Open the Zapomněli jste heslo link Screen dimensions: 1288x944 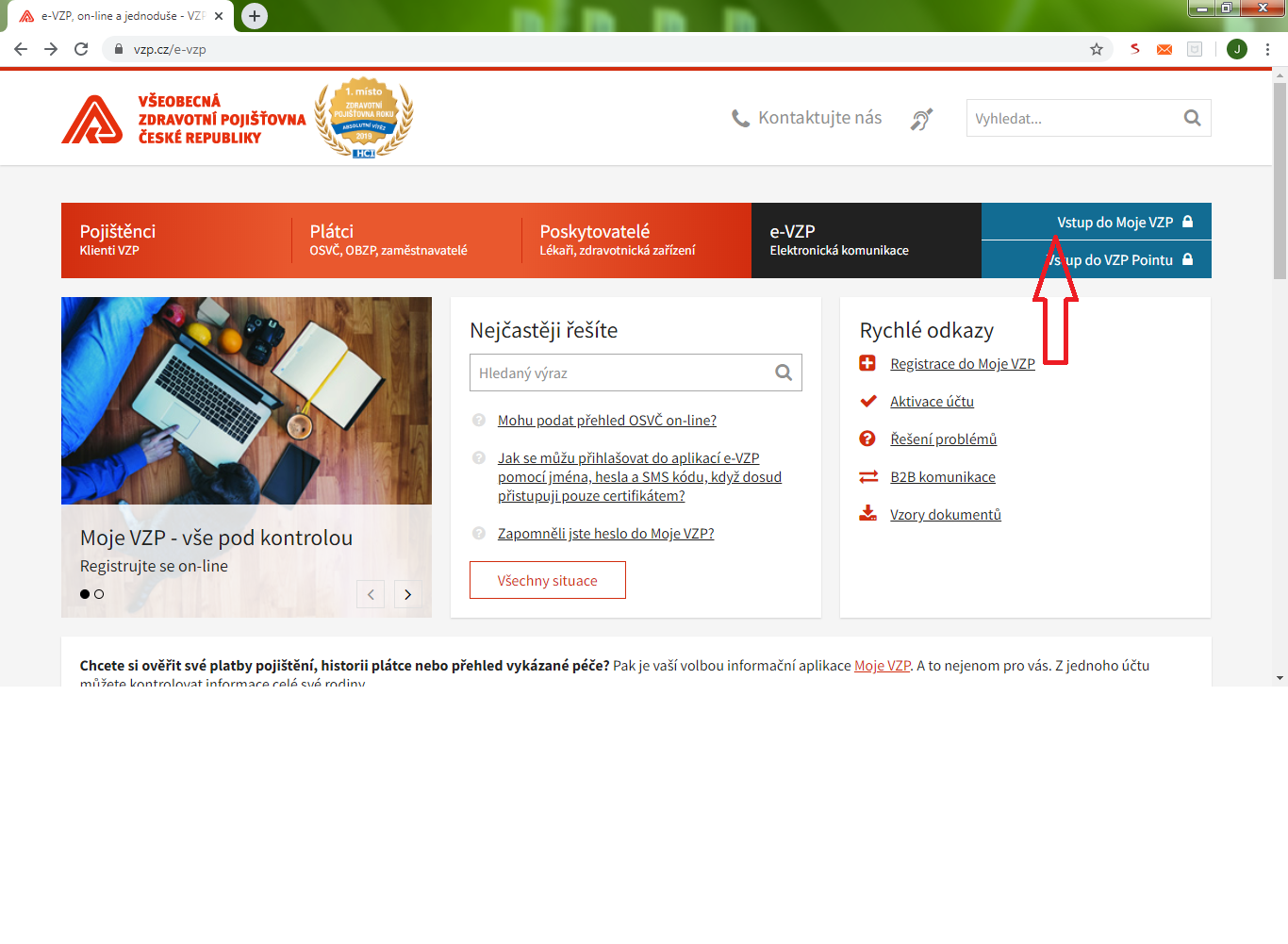pyautogui.click(x=606, y=533)
